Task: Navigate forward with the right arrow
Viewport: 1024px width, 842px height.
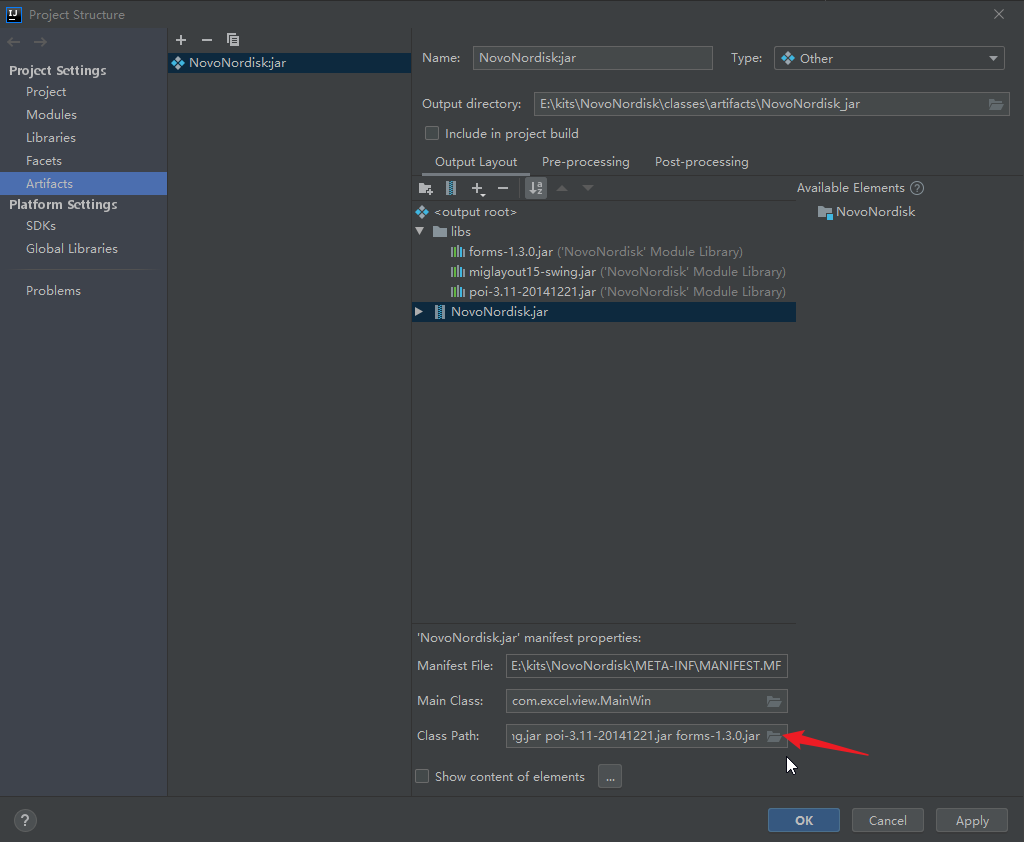Action: (40, 42)
